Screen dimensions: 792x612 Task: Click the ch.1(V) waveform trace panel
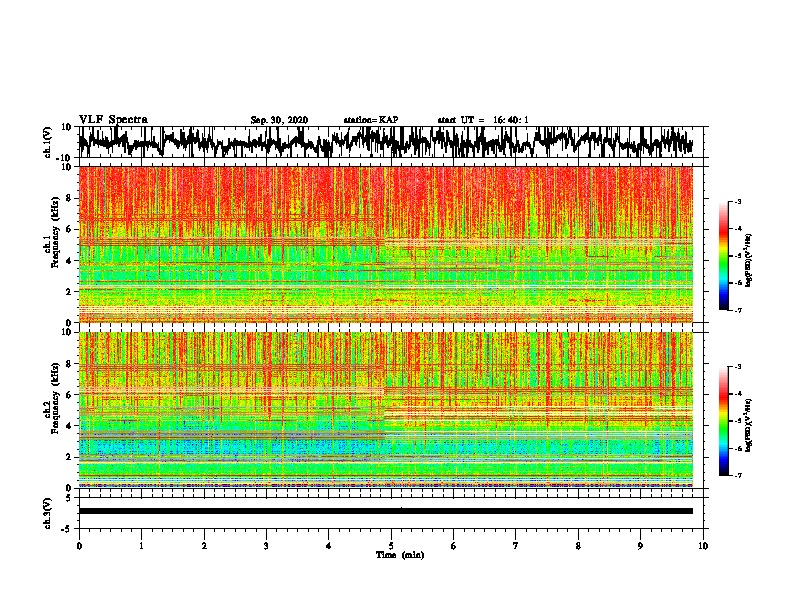[x=390, y=142]
